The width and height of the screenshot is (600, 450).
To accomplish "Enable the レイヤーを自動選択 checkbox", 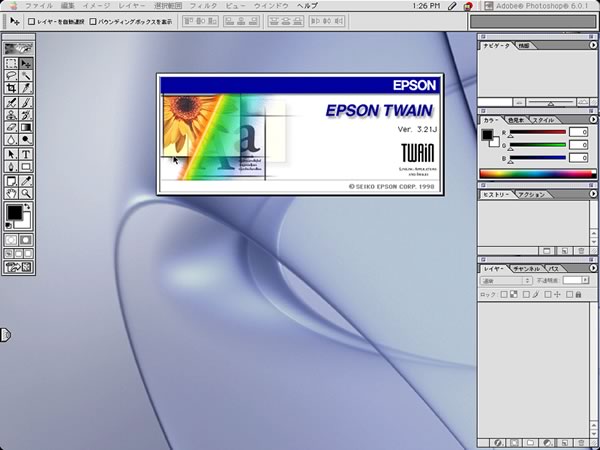I will coord(31,21).
